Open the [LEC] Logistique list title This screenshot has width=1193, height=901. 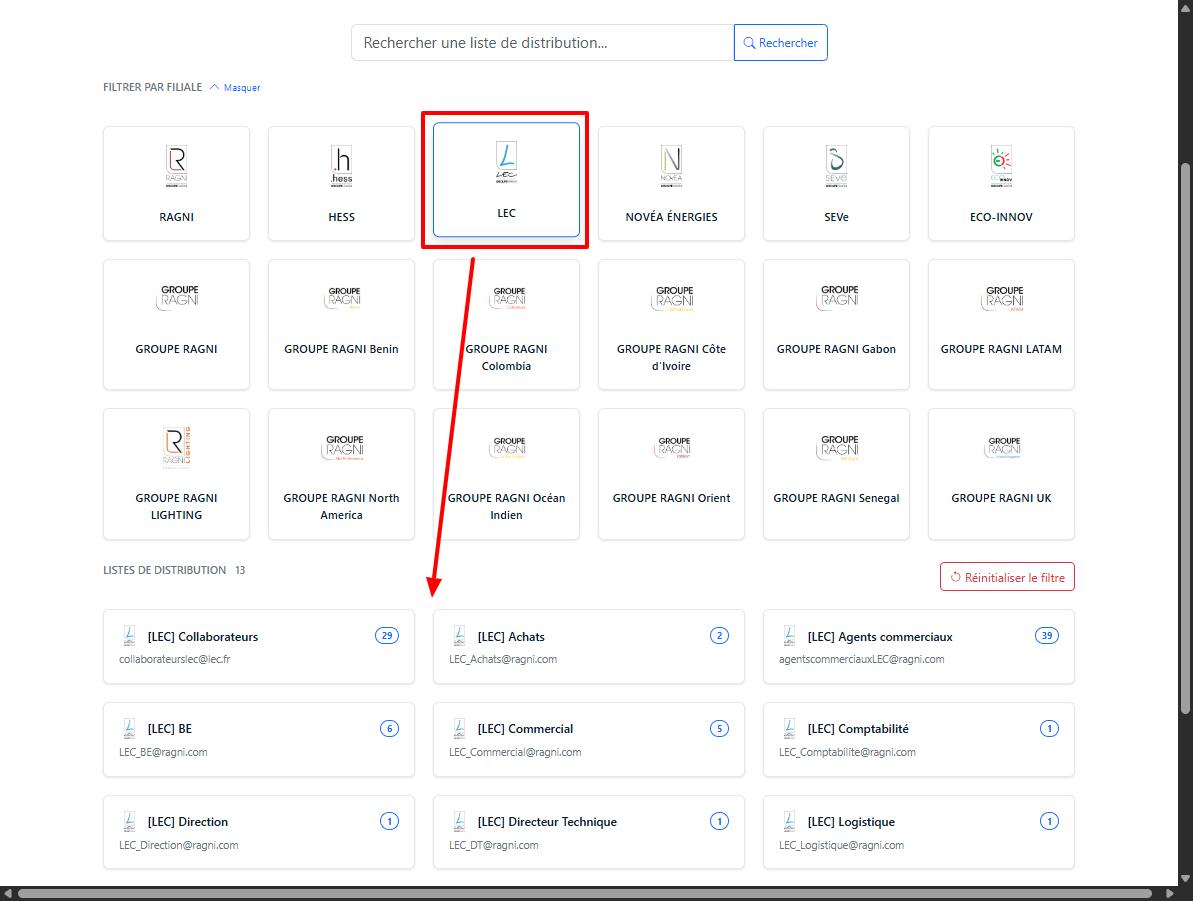click(851, 822)
